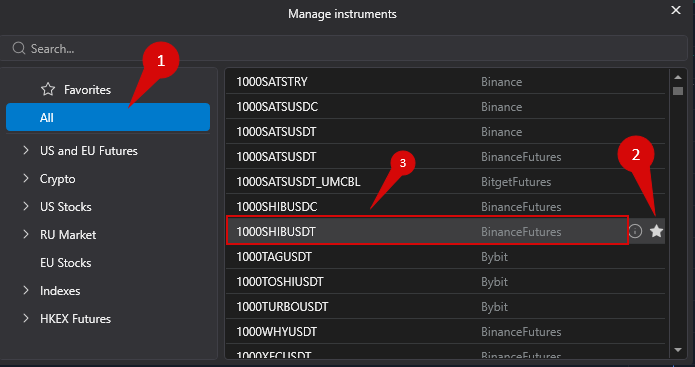Screen dimensions: 695x367
Task: Select 1000SATSUSDT on Binance
Action: (445, 132)
